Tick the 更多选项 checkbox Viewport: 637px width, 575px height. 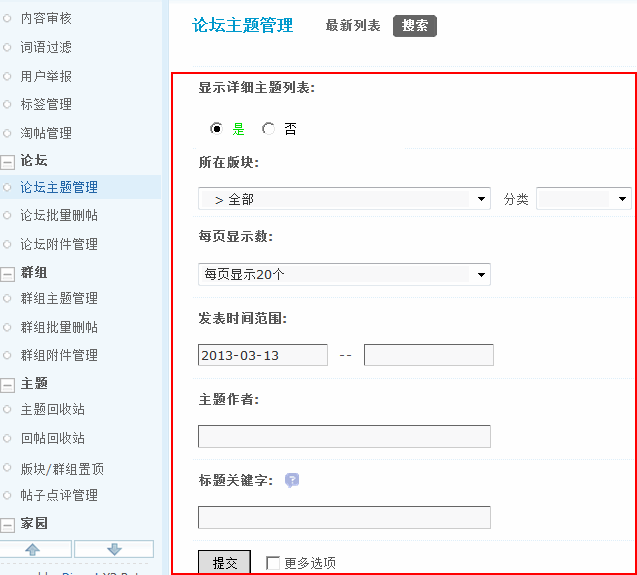[x=273, y=563]
